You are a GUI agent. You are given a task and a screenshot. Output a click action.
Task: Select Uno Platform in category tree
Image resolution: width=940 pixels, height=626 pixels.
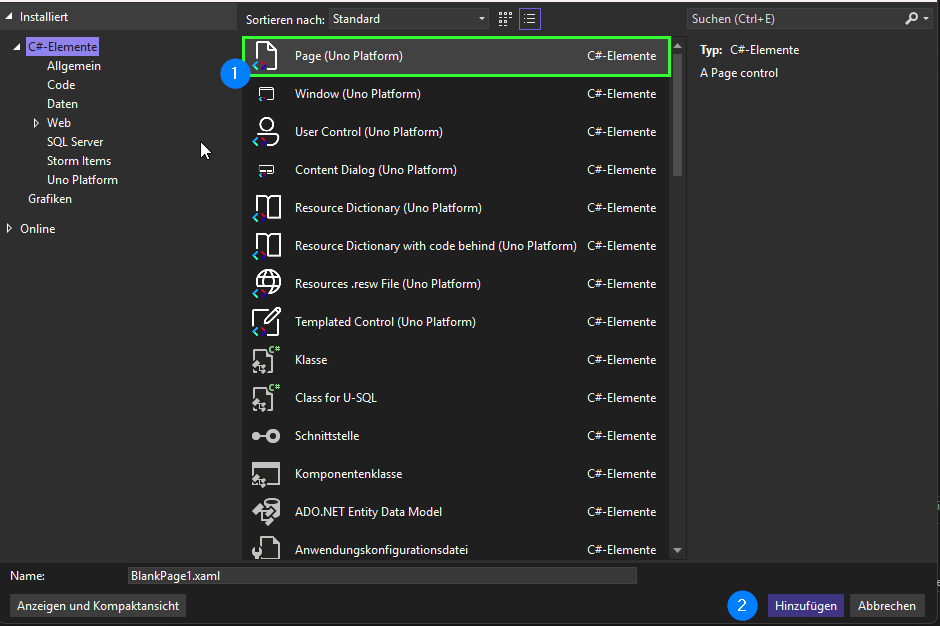[82, 180]
